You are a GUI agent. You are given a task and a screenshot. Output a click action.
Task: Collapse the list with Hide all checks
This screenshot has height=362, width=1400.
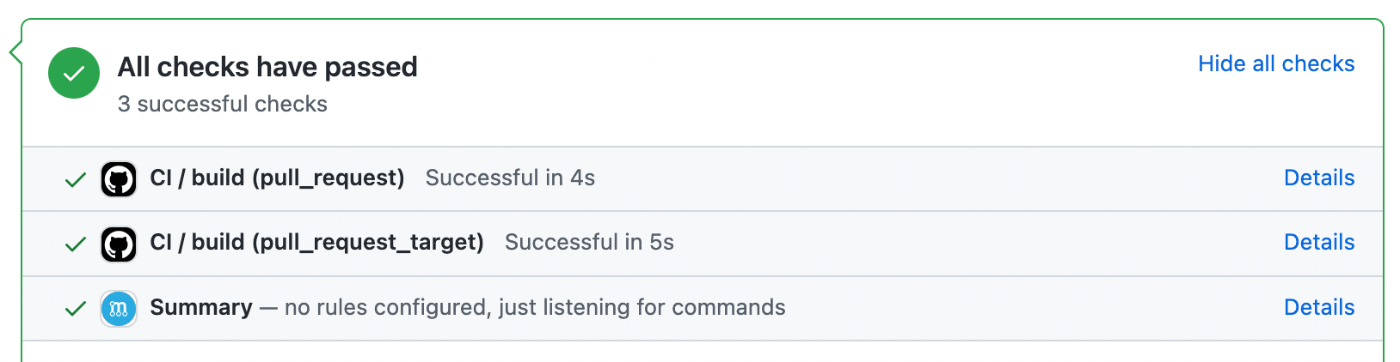pyautogui.click(x=1276, y=64)
